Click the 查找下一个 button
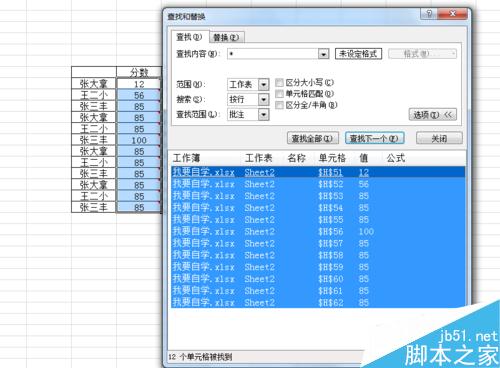The image size is (500, 368). pos(374,138)
